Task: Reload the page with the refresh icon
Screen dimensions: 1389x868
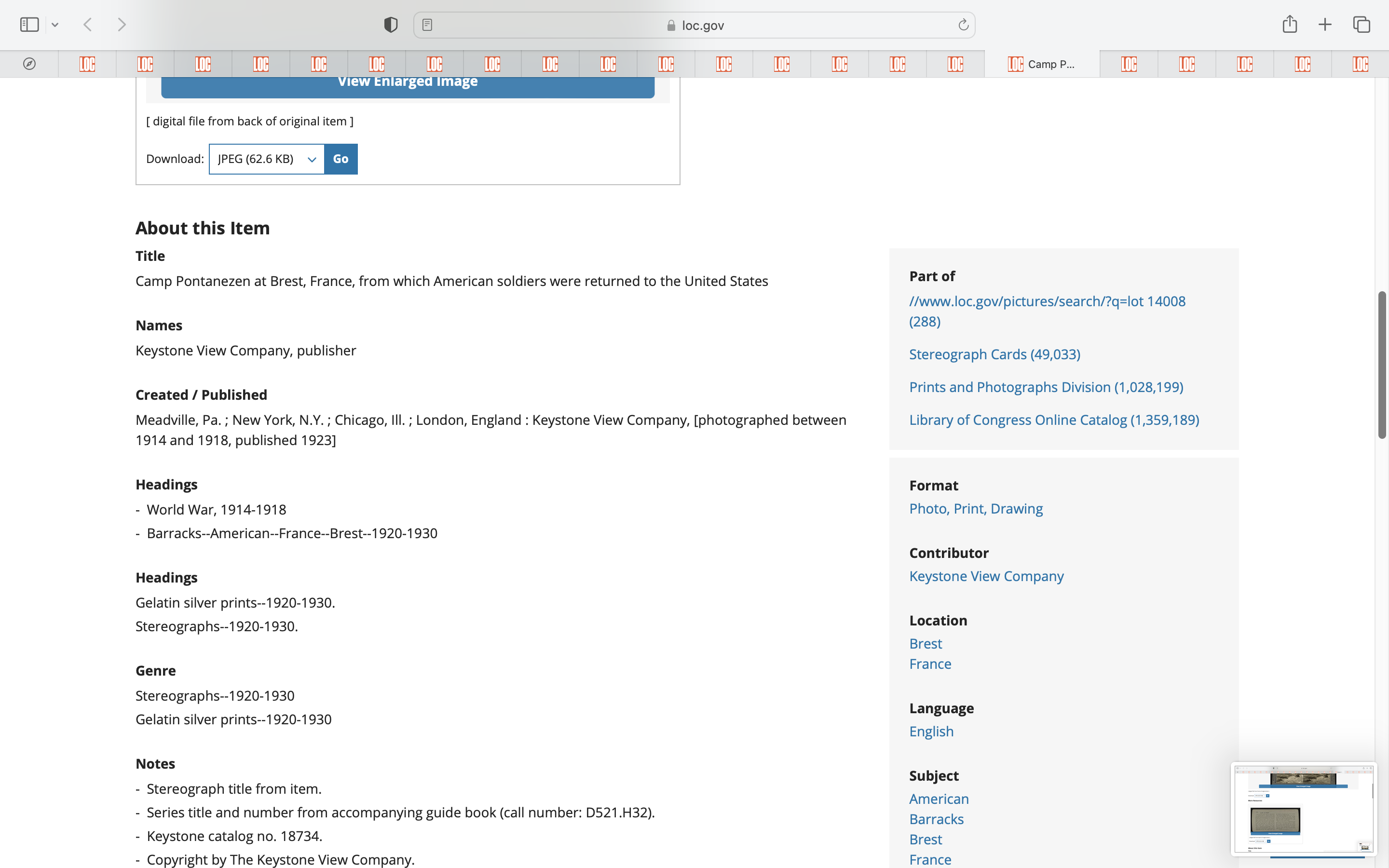Action: click(963, 25)
